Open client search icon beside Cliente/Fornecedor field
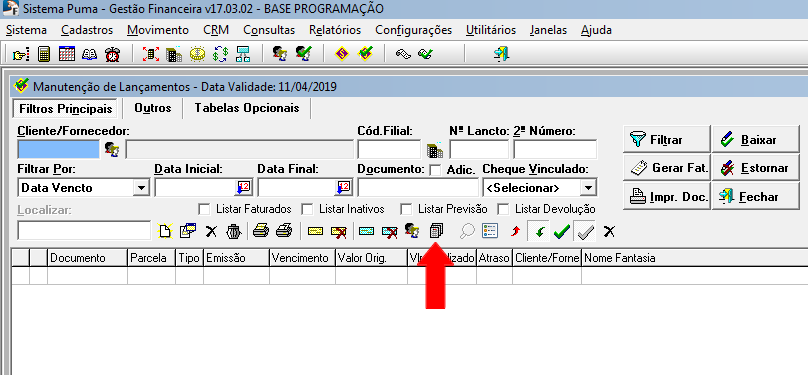Screen dimensions: 808x375 click(x=112, y=149)
